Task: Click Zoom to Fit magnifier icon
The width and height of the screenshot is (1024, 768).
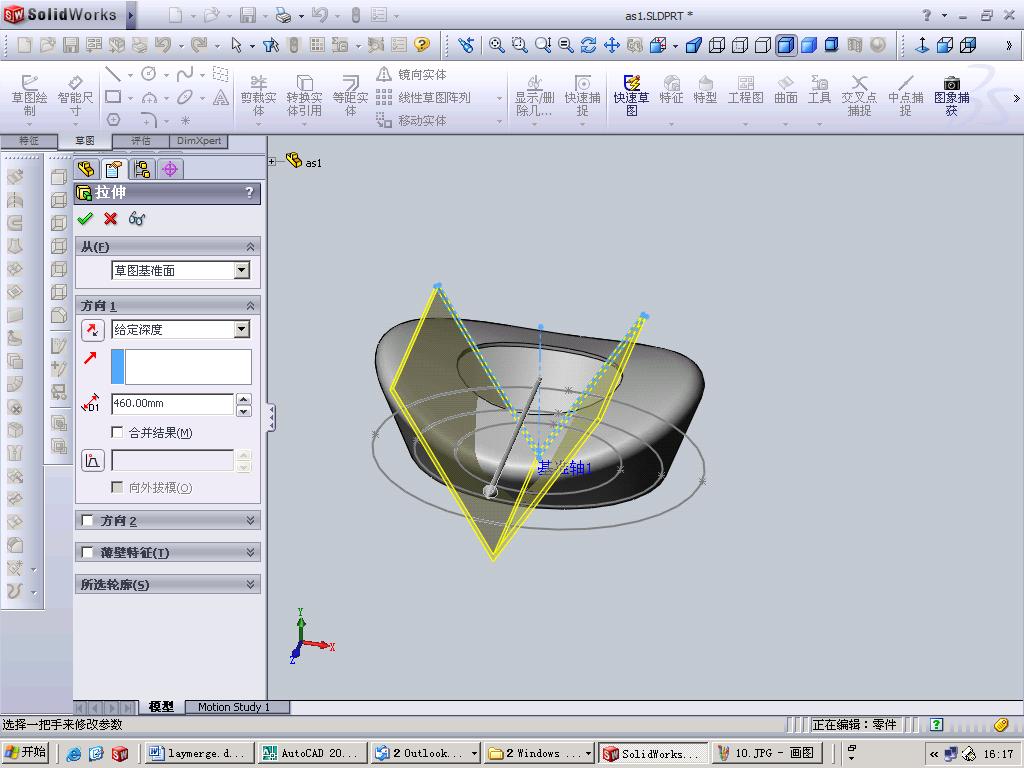Action: coord(496,44)
